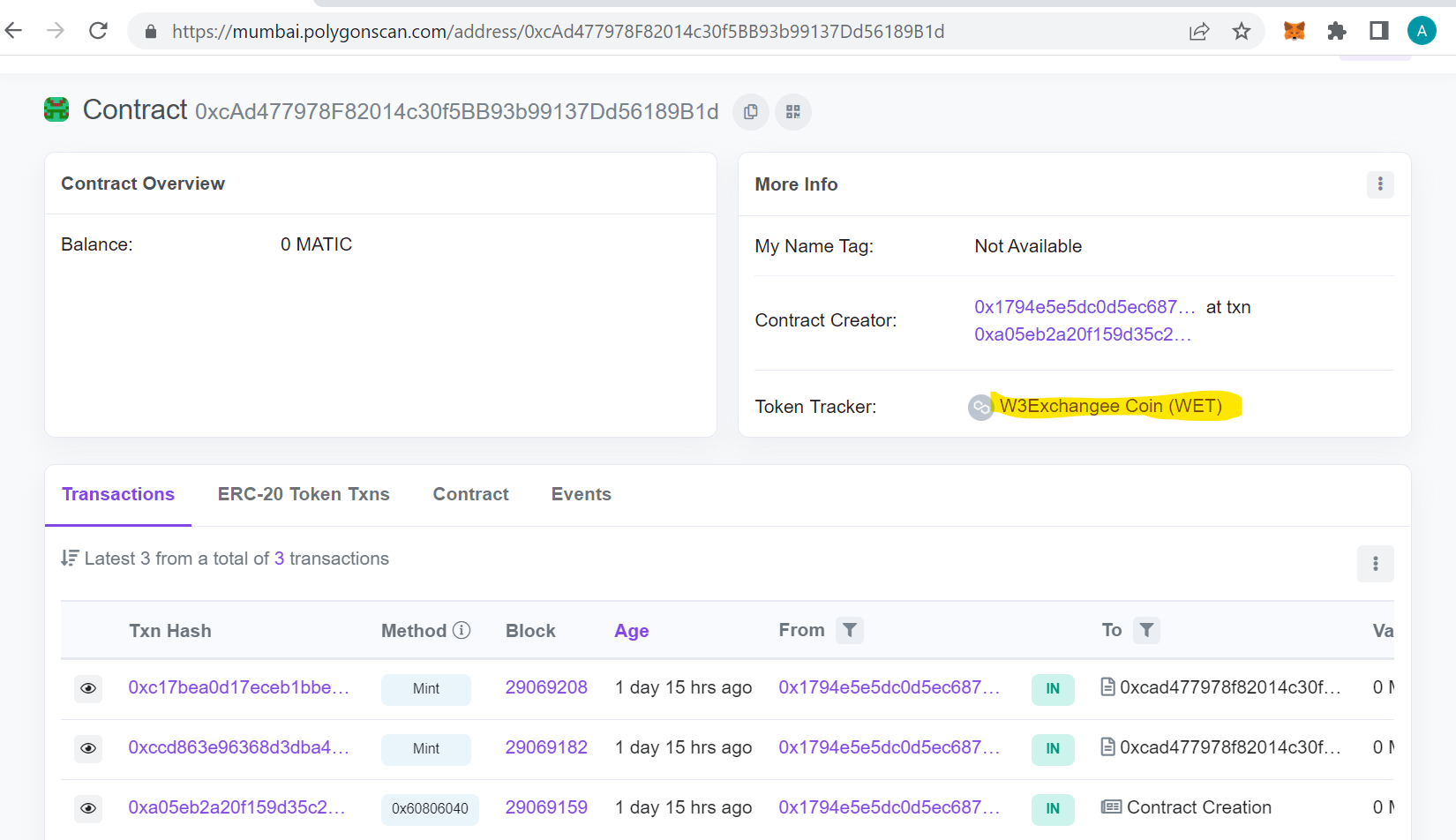Click the Contract Creation icon
This screenshot has width=1456, height=840.
coord(1111,806)
